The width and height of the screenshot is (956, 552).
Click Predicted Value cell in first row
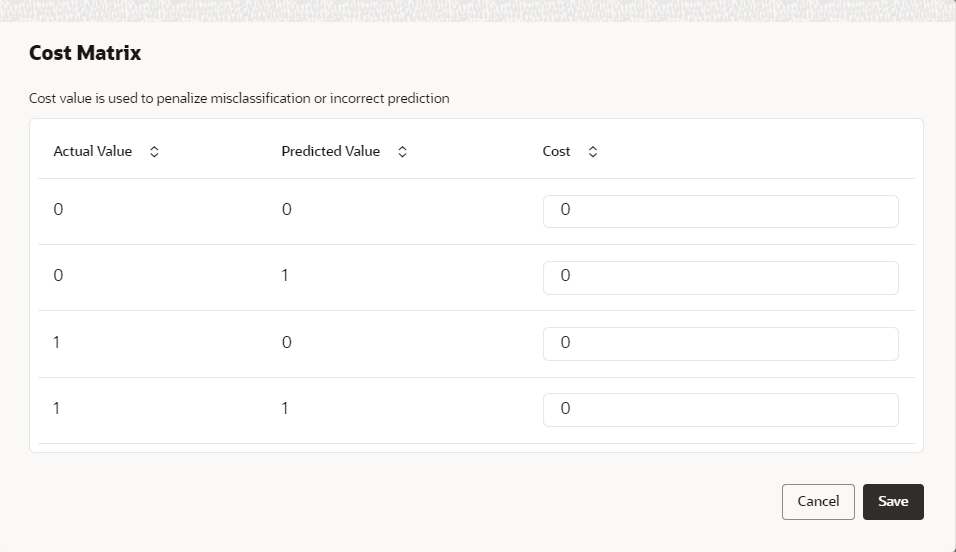click(x=287, y=210)
